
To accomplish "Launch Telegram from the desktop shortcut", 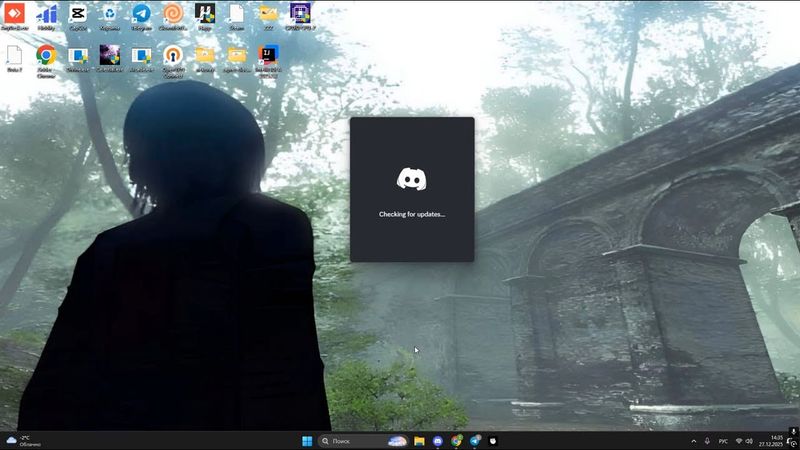I will coord(141,14).
